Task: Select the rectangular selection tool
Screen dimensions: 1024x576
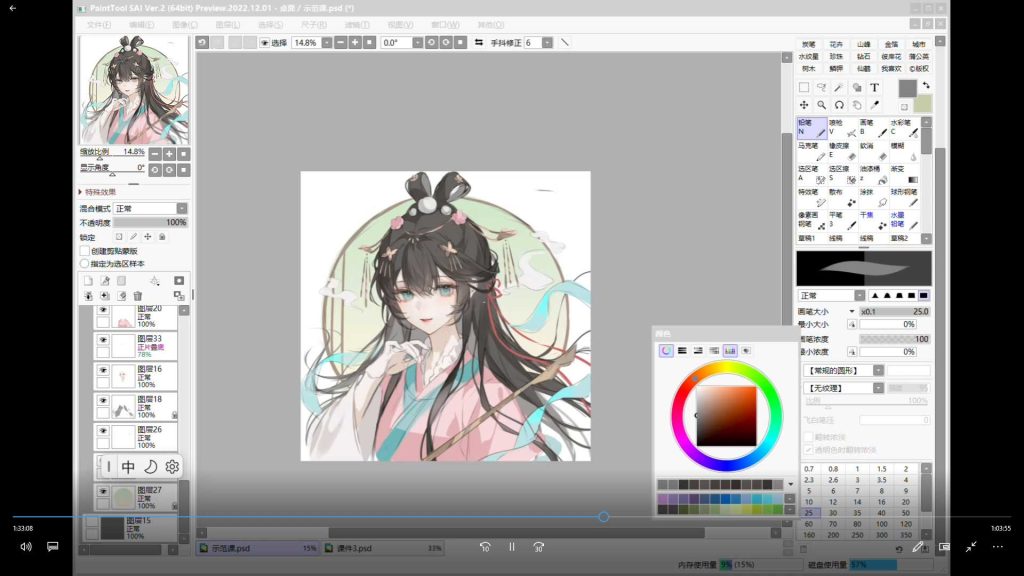Action: (x=804, y=88)
